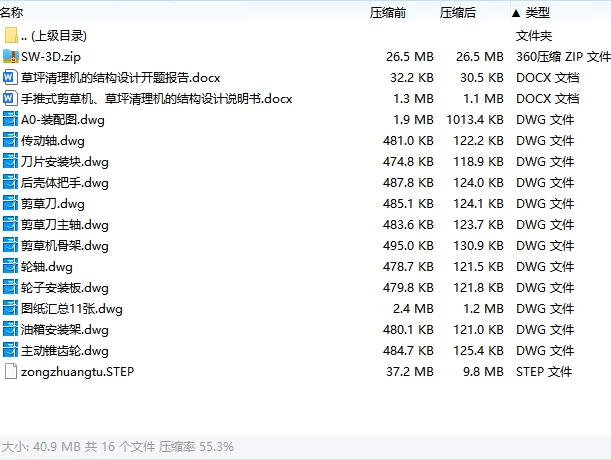Click the 2.4 MB original size value
Viewport: 611px width, 460px height.
413,309
